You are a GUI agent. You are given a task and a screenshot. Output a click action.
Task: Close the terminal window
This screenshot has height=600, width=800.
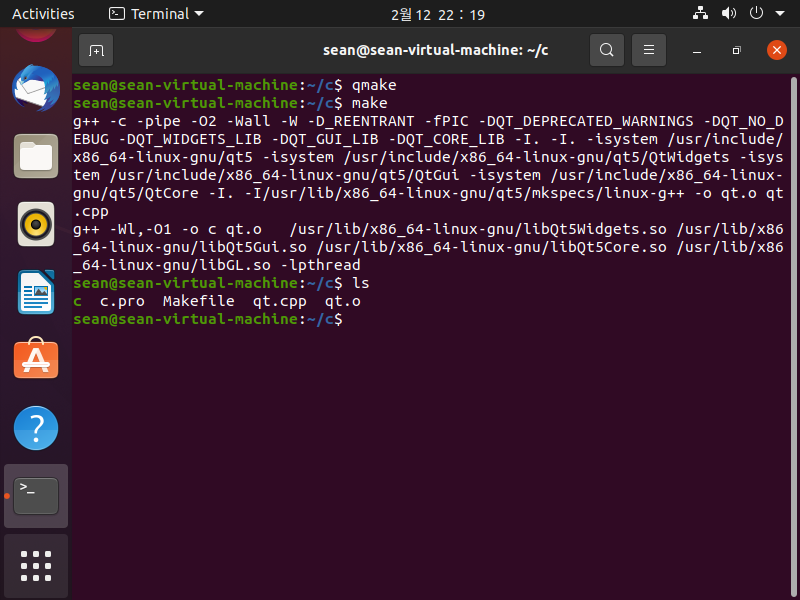(777, 50)
